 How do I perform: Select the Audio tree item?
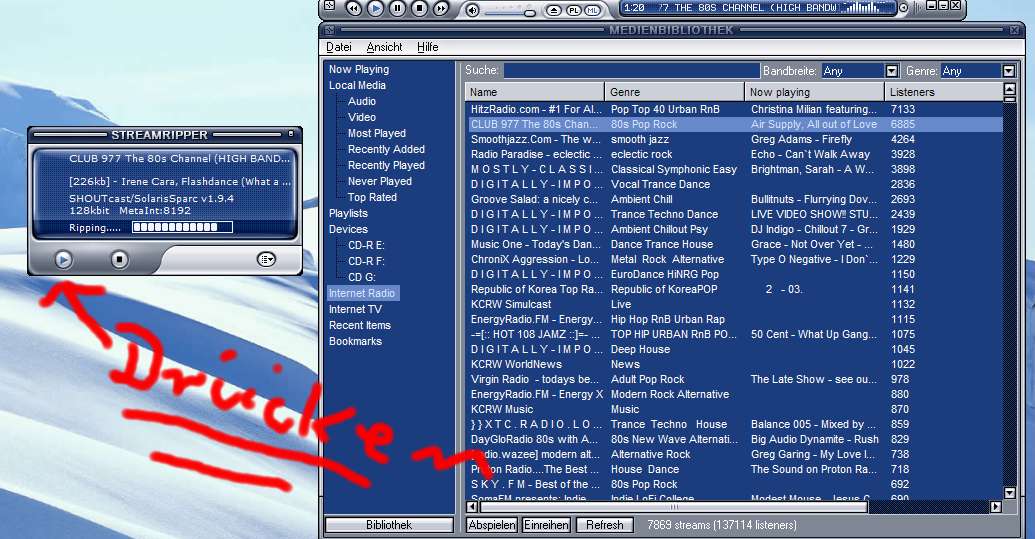362,101
